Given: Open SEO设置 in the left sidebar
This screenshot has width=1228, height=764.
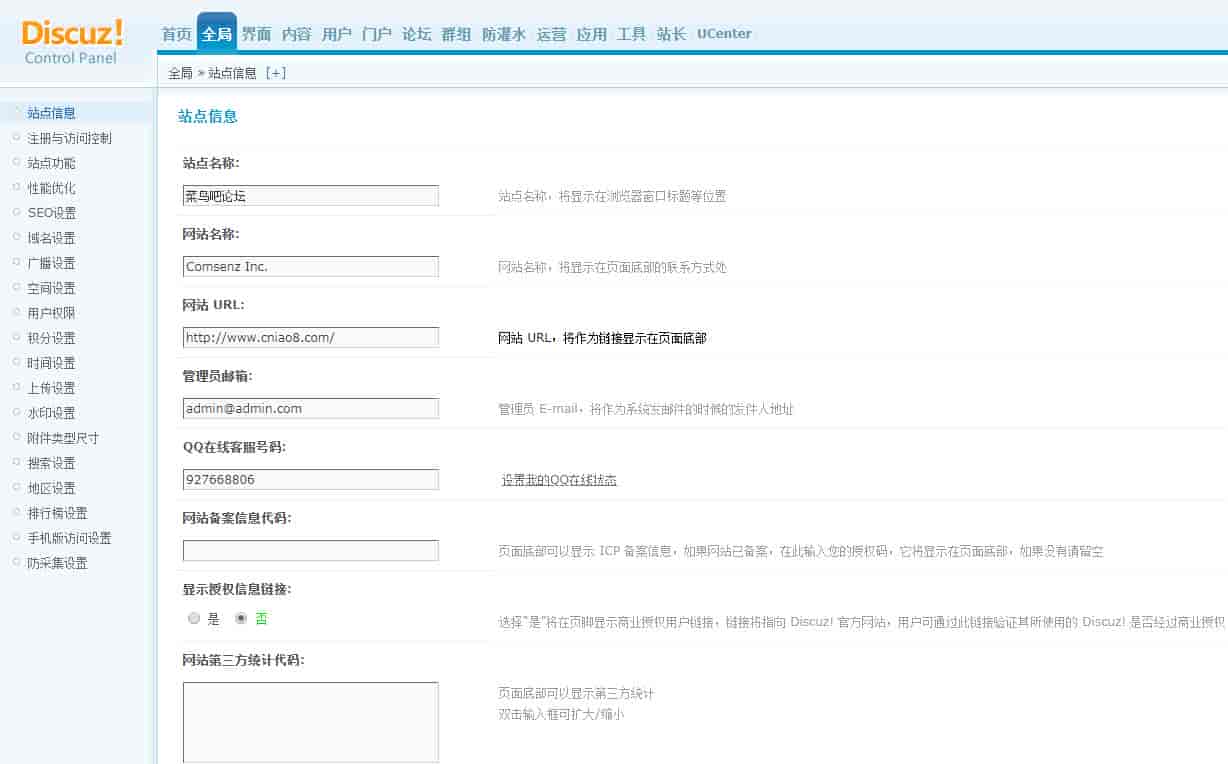Looking at the screenshot, I should coord(51,213).
